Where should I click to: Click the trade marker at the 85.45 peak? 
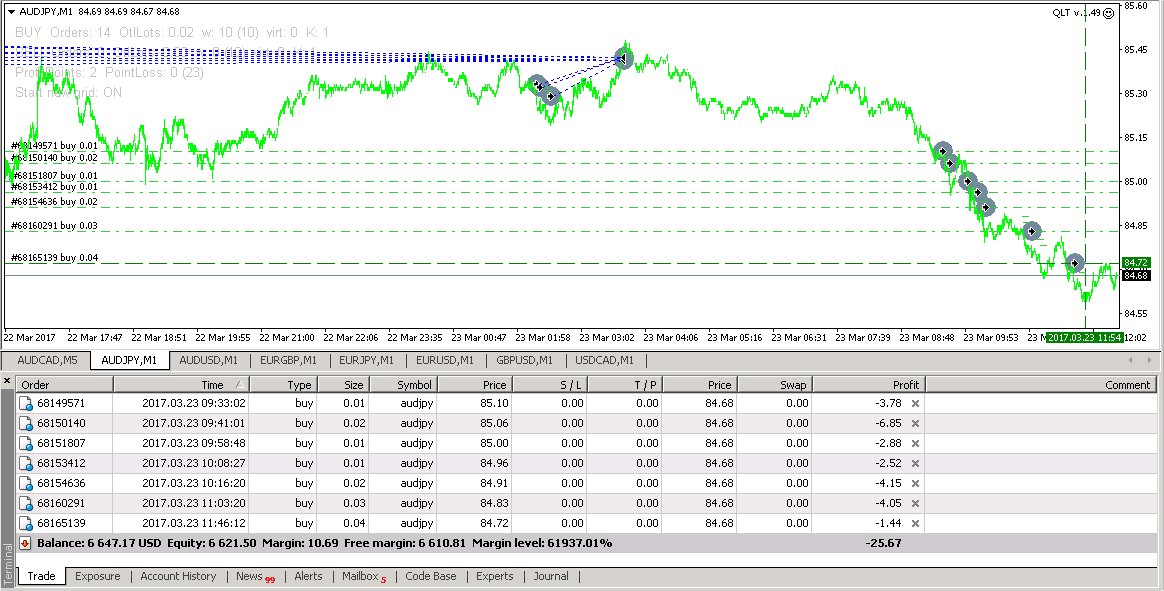click(x=624, y=59)
